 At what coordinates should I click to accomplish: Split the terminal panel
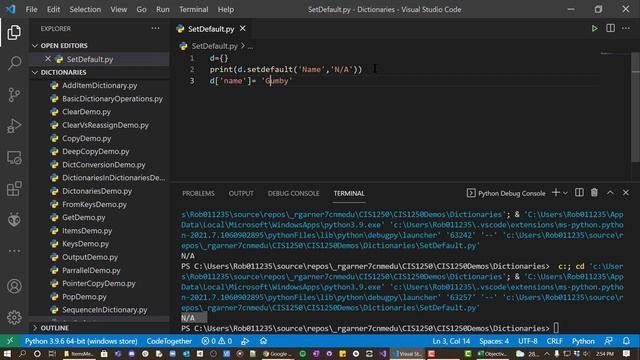[x=579, y=193]
